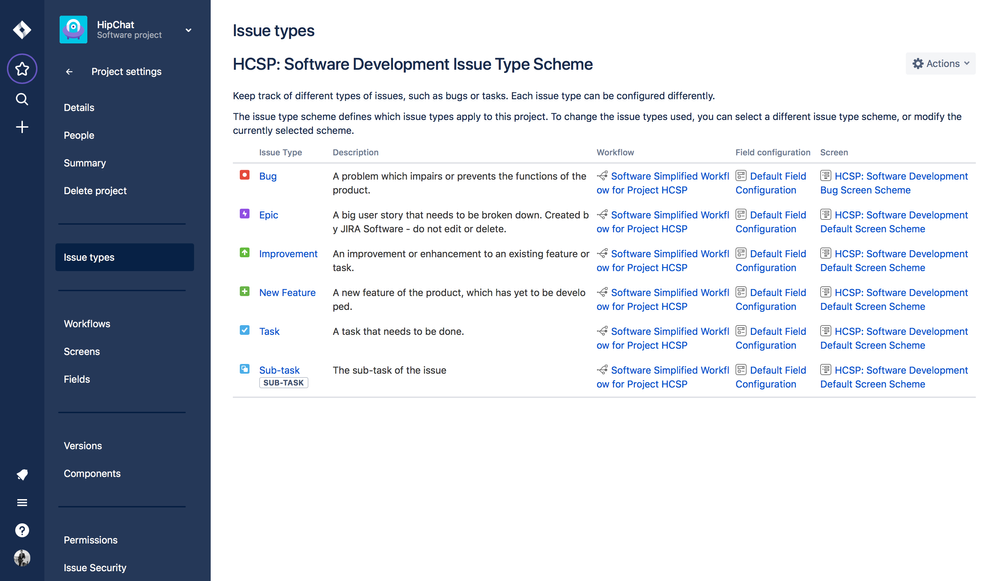Open Epic's Software Simplified Workflow link
The image size is (998, 581).
coord(663,222)
